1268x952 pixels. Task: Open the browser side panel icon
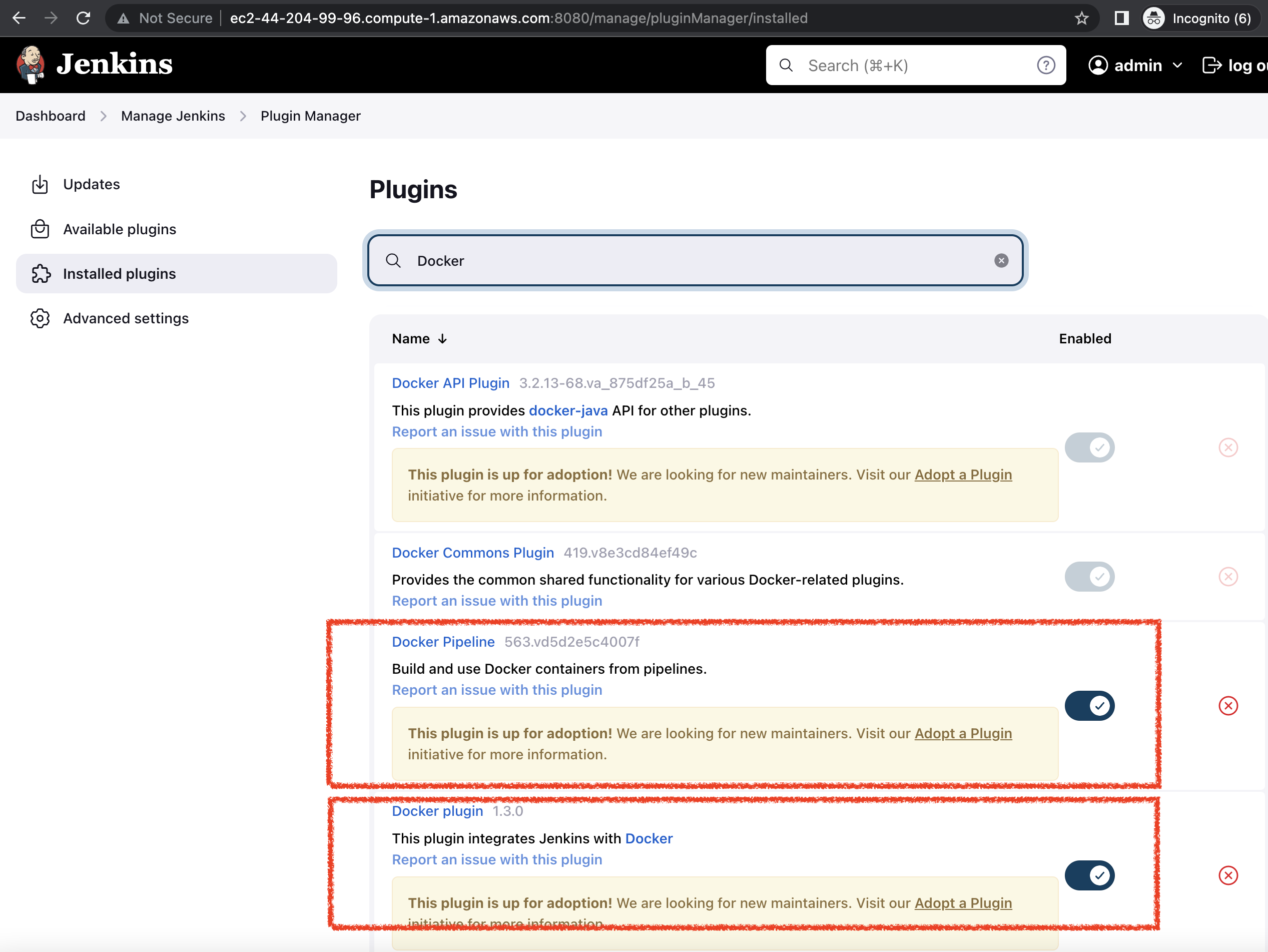coord(1121,19)
